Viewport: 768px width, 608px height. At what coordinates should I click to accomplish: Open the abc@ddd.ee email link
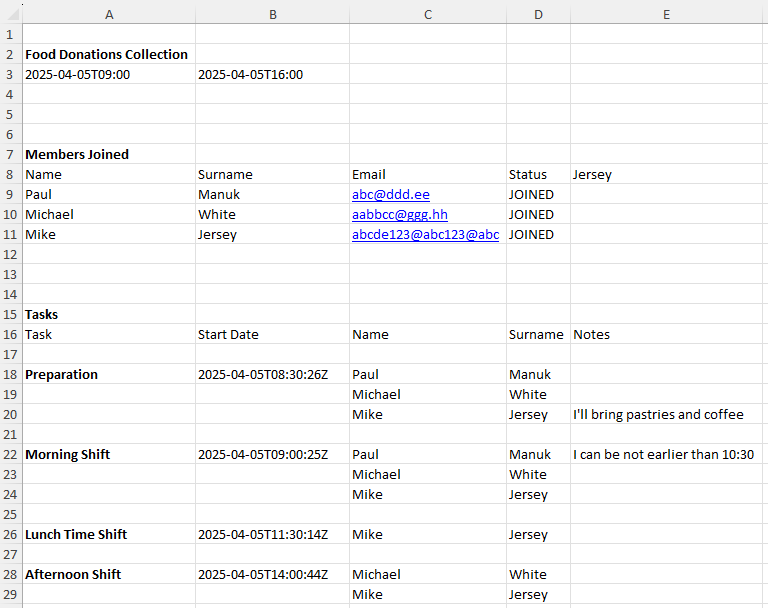point(390,194)
